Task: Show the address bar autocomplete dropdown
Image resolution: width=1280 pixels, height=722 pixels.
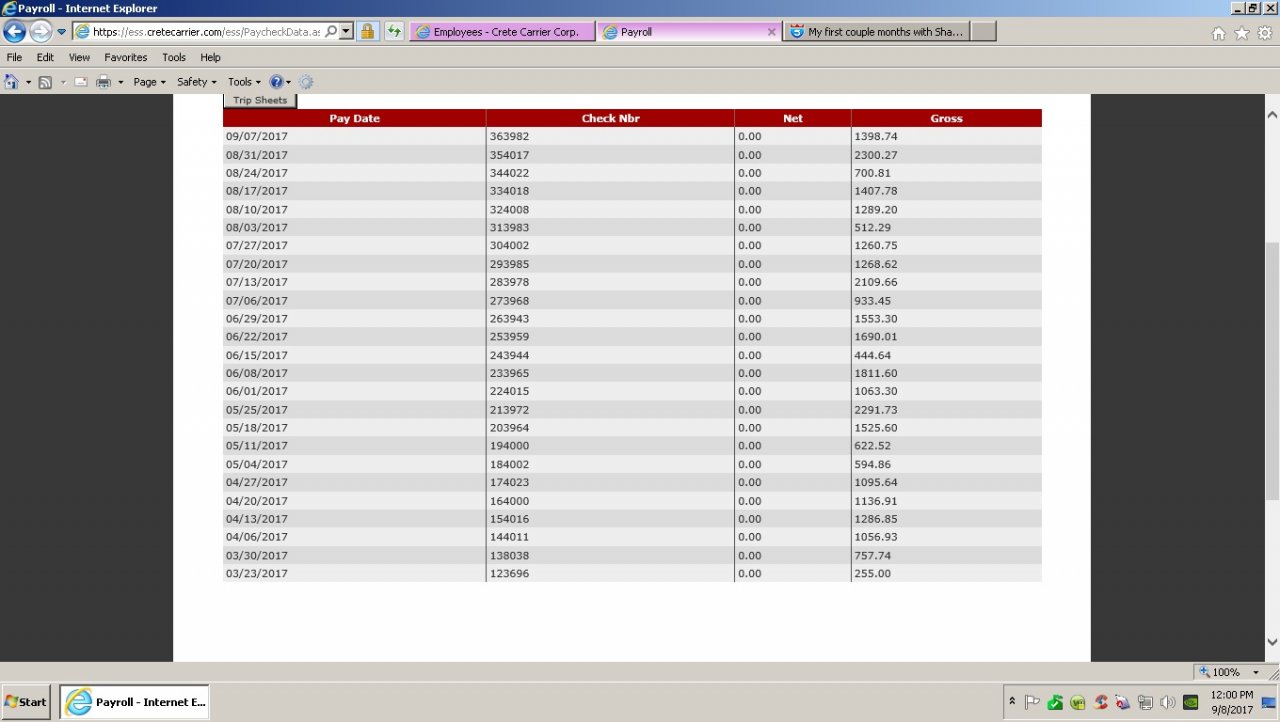Action: coord(346,31)
